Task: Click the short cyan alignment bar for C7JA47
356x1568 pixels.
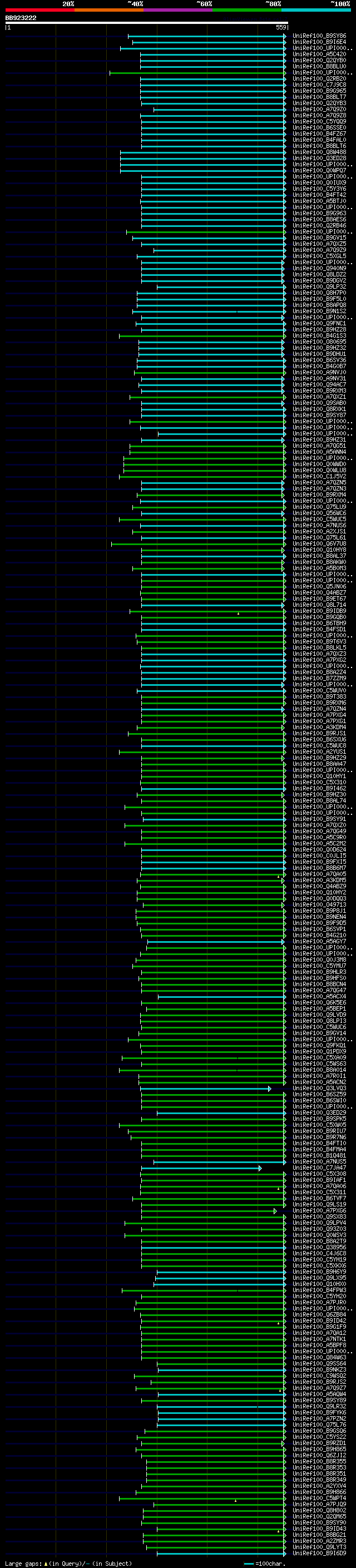Action: 201,1168
